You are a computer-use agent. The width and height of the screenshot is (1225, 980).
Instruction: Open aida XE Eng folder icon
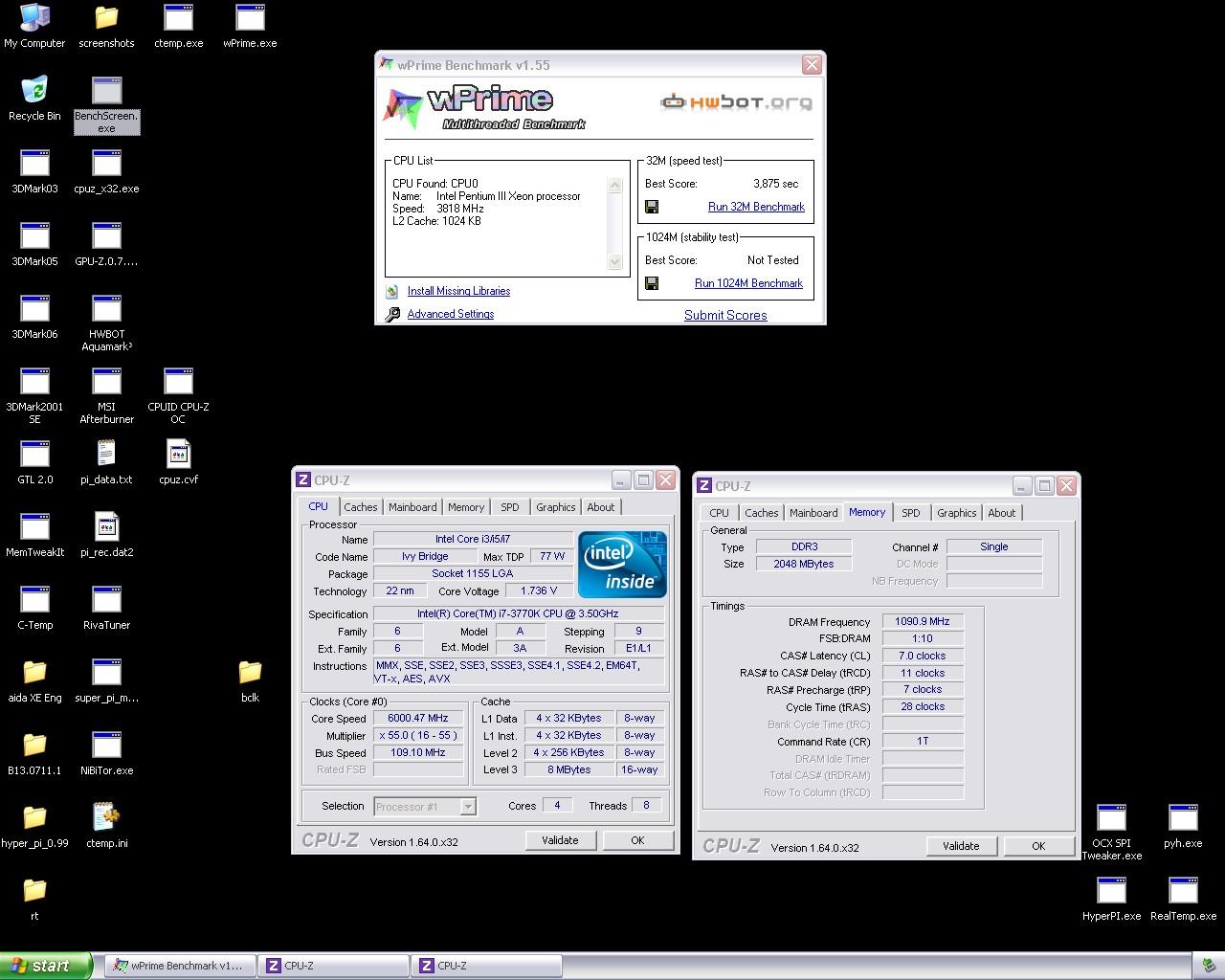click(34, 680)
